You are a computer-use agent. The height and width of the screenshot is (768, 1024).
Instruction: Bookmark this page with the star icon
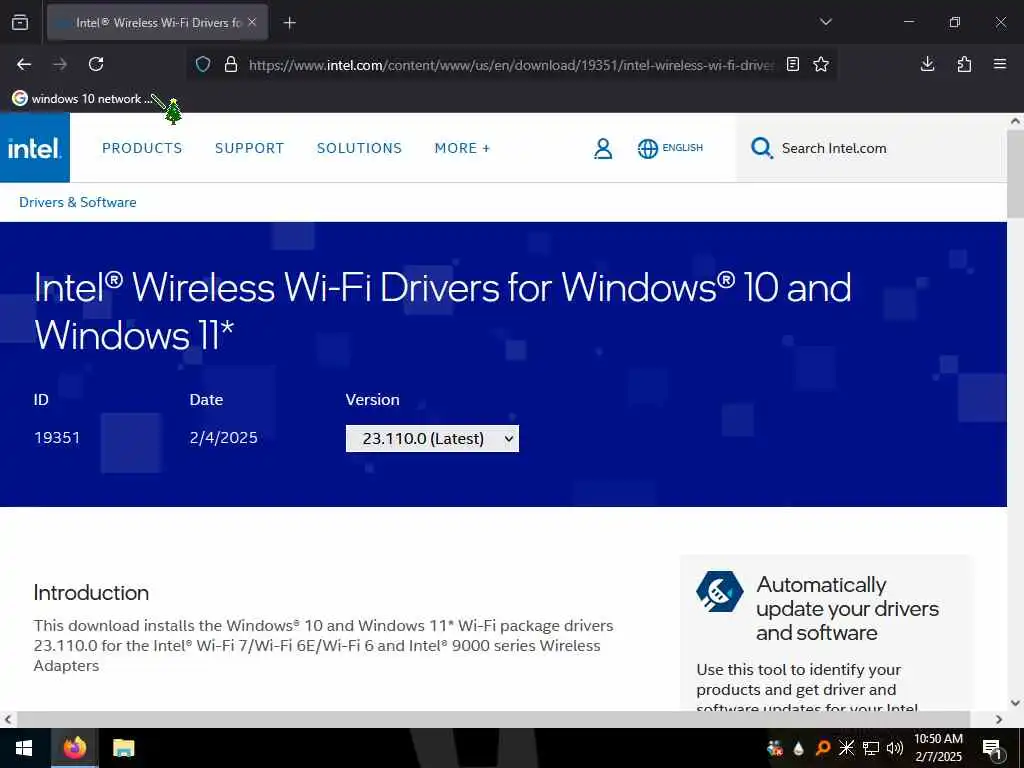821,64
